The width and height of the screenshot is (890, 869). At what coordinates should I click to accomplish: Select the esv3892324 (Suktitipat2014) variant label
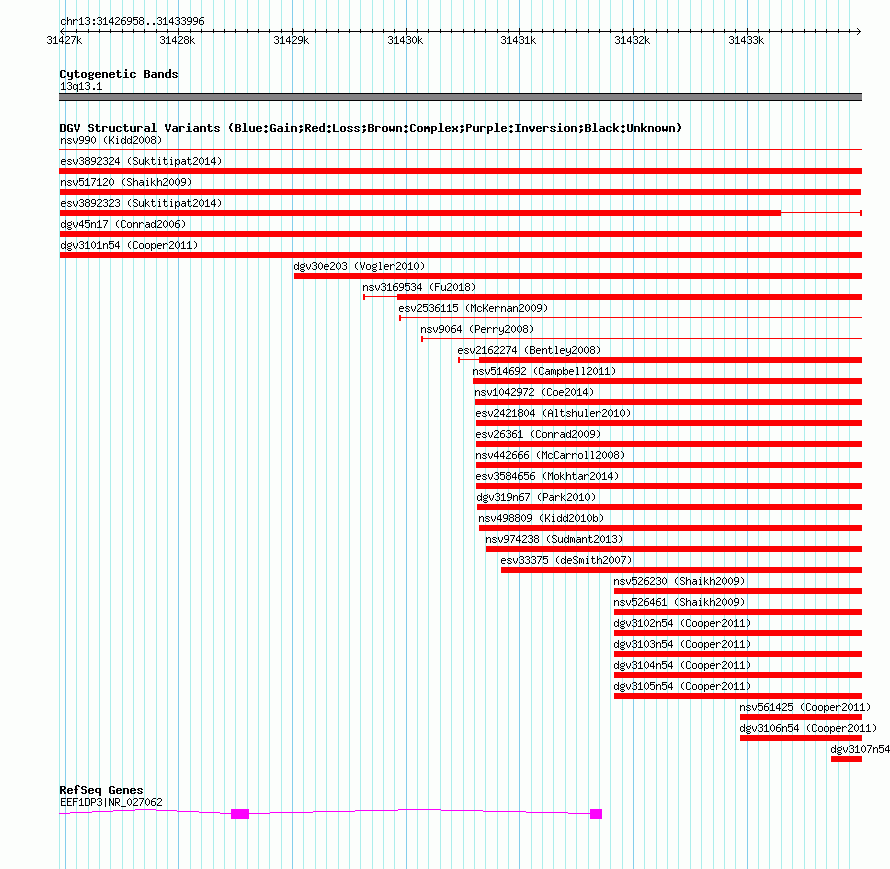click(141, 161)
